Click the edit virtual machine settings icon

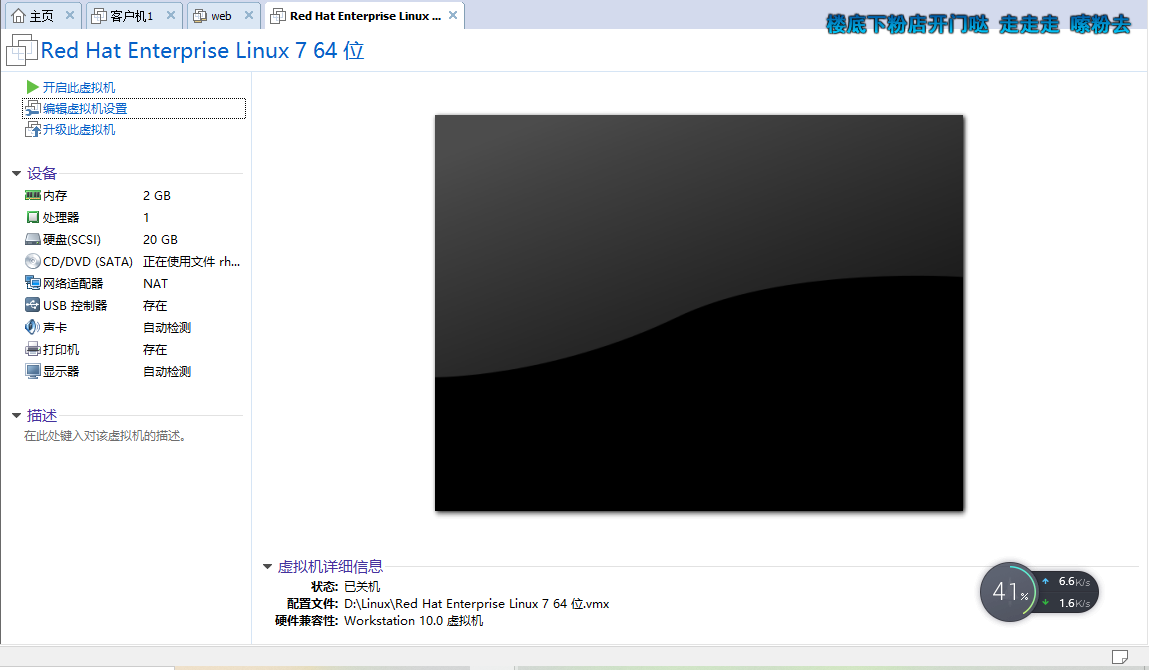tap(32, 108)
